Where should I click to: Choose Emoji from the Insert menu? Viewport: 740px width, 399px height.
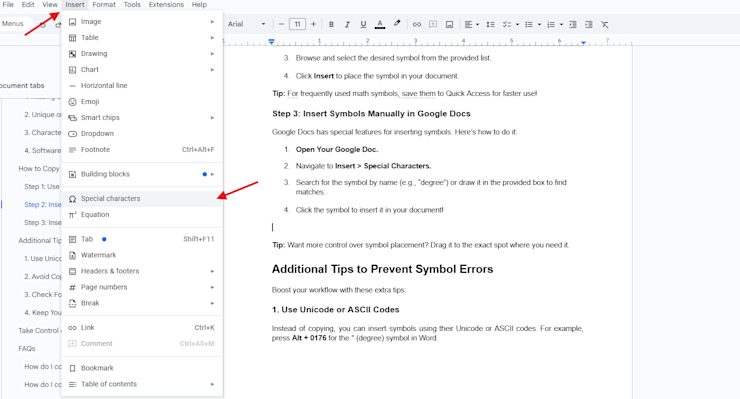142,102
